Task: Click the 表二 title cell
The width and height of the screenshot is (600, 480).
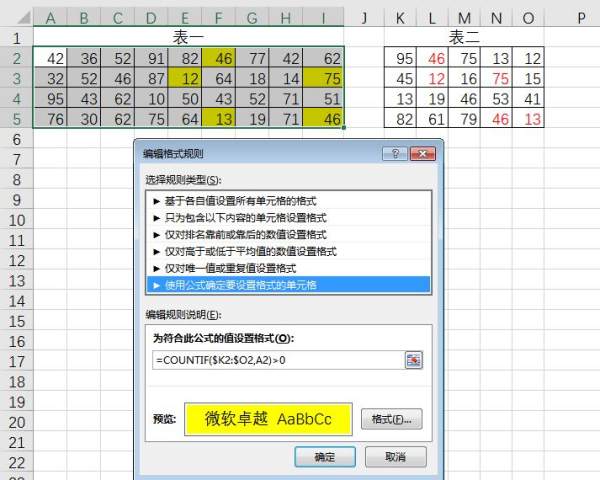Action: pyautogui.click(x=465, y=37)
